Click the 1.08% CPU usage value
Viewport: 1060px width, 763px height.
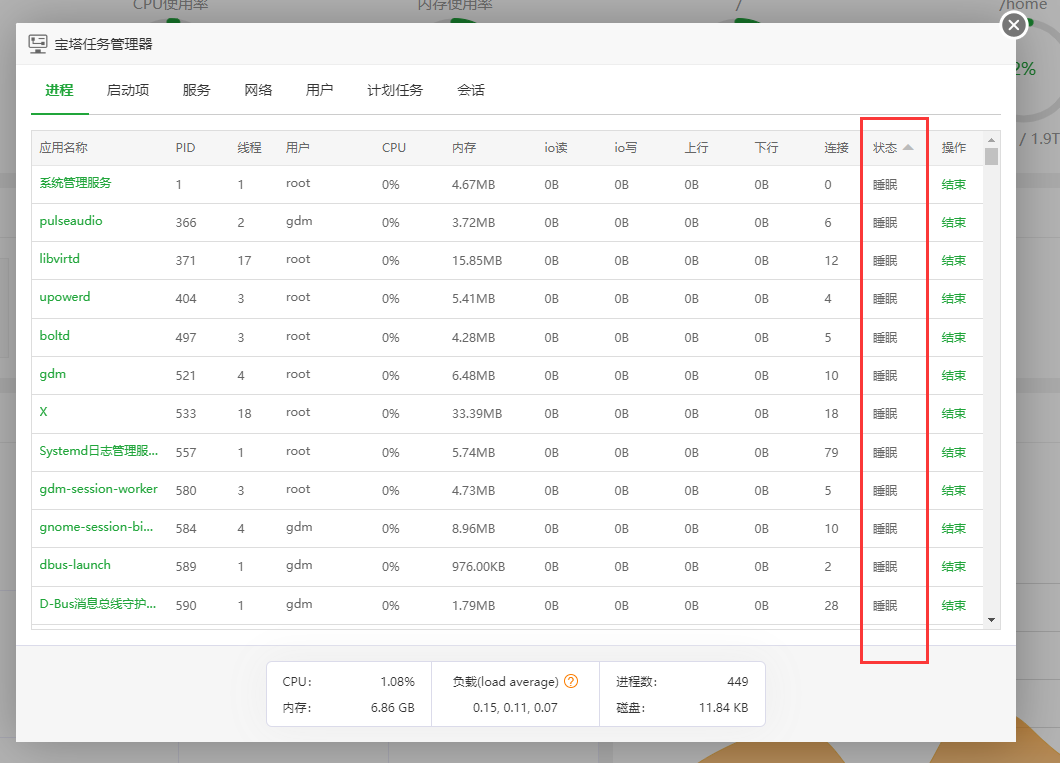(398, 681)
